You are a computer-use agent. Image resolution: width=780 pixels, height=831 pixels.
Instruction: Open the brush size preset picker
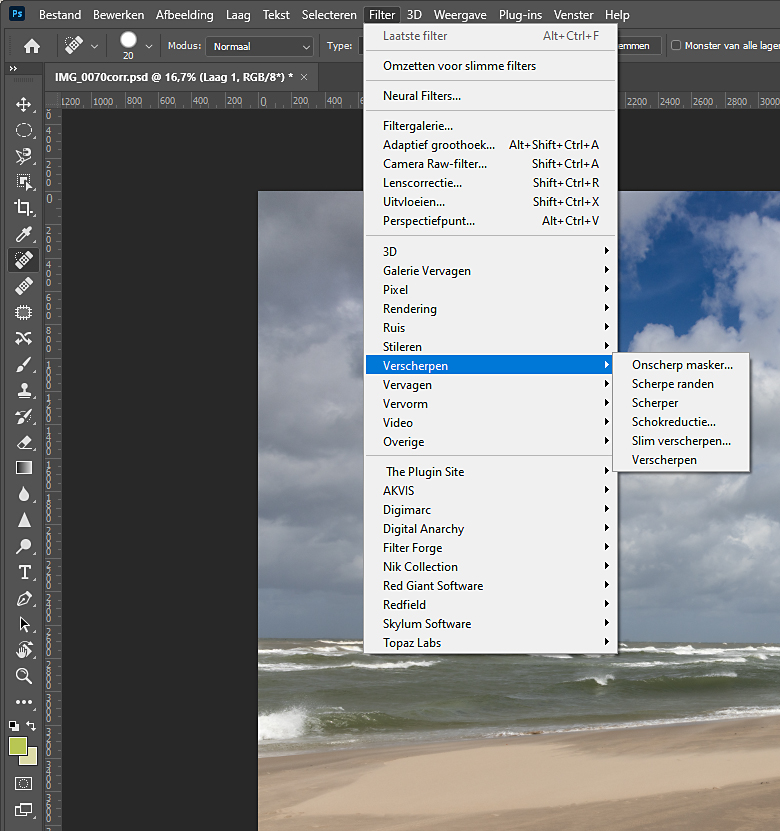click(149, 46)
